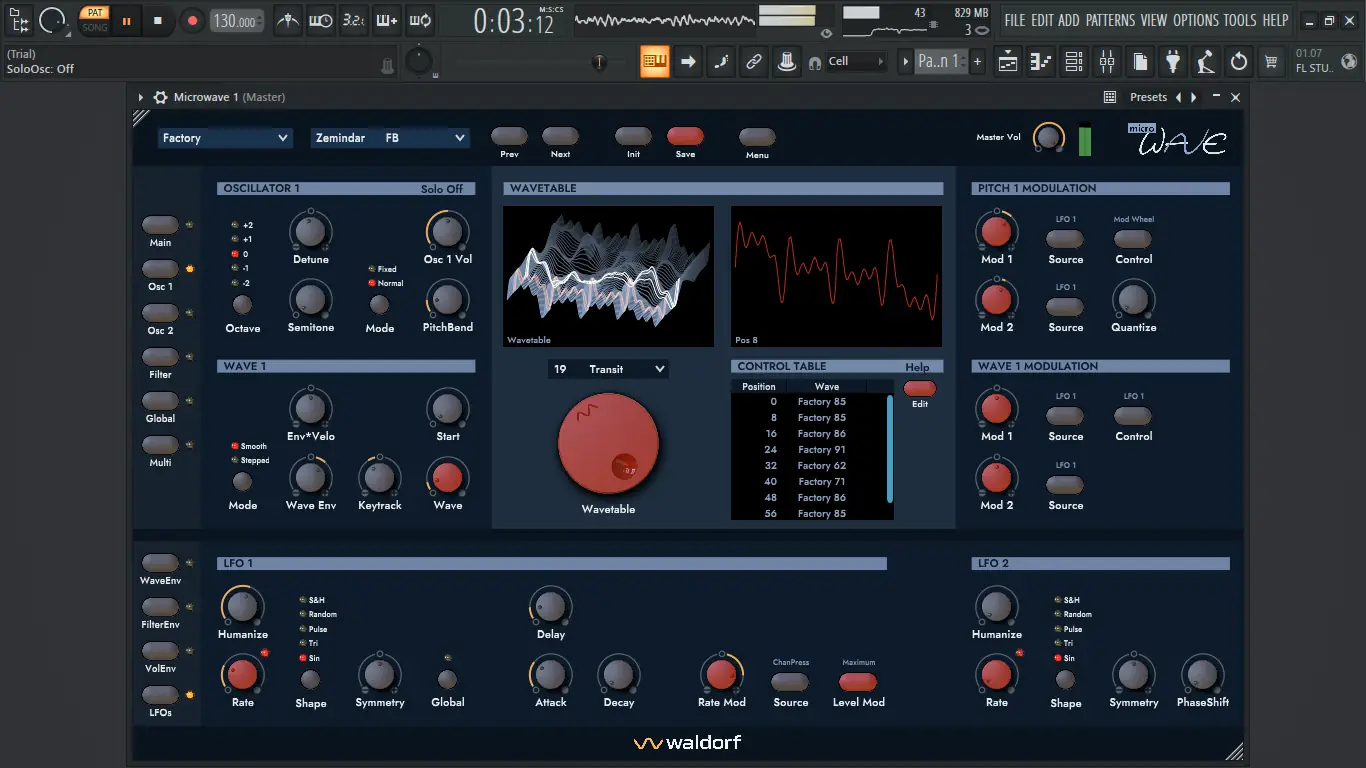Click the tempo field showing 130.000
This screenshot has height=768, width=1366.
pos(238,20)
